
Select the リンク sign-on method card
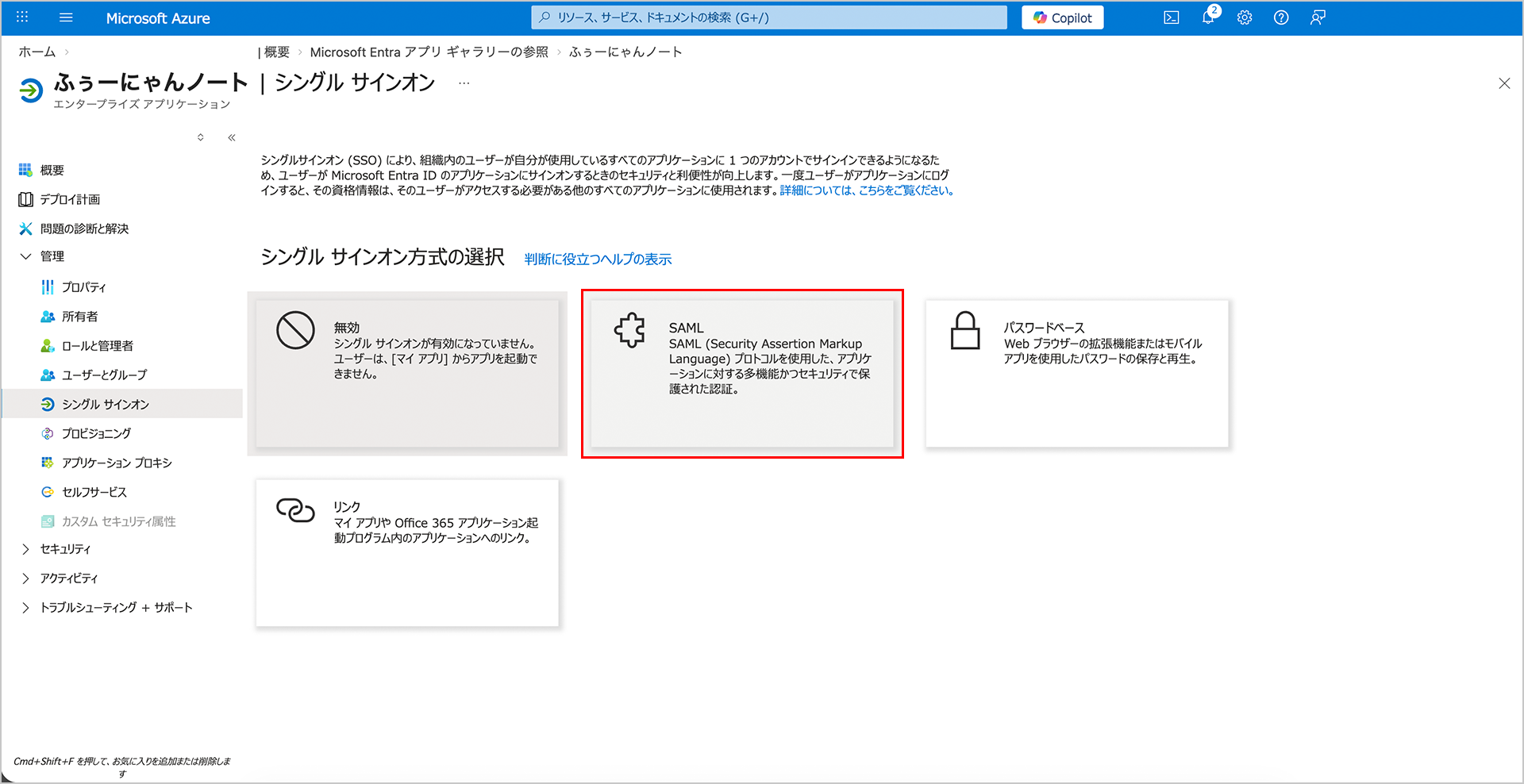[x=407, y=552]
